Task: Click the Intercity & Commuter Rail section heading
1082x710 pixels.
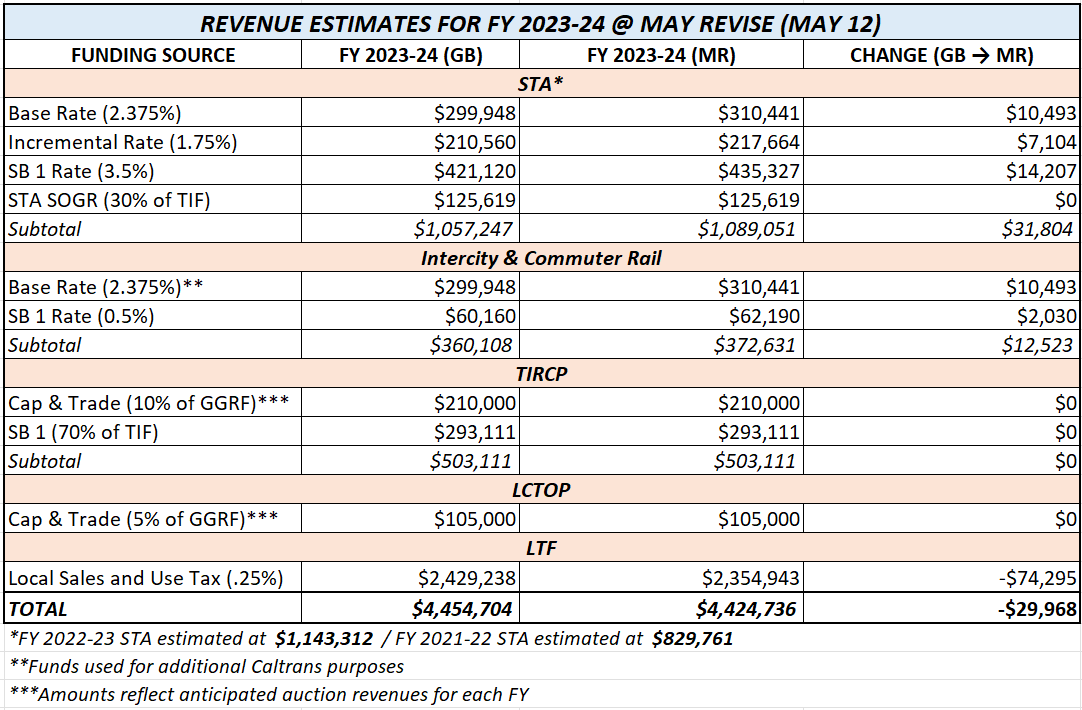Action: pyautogui.click(x=540, y=258)
